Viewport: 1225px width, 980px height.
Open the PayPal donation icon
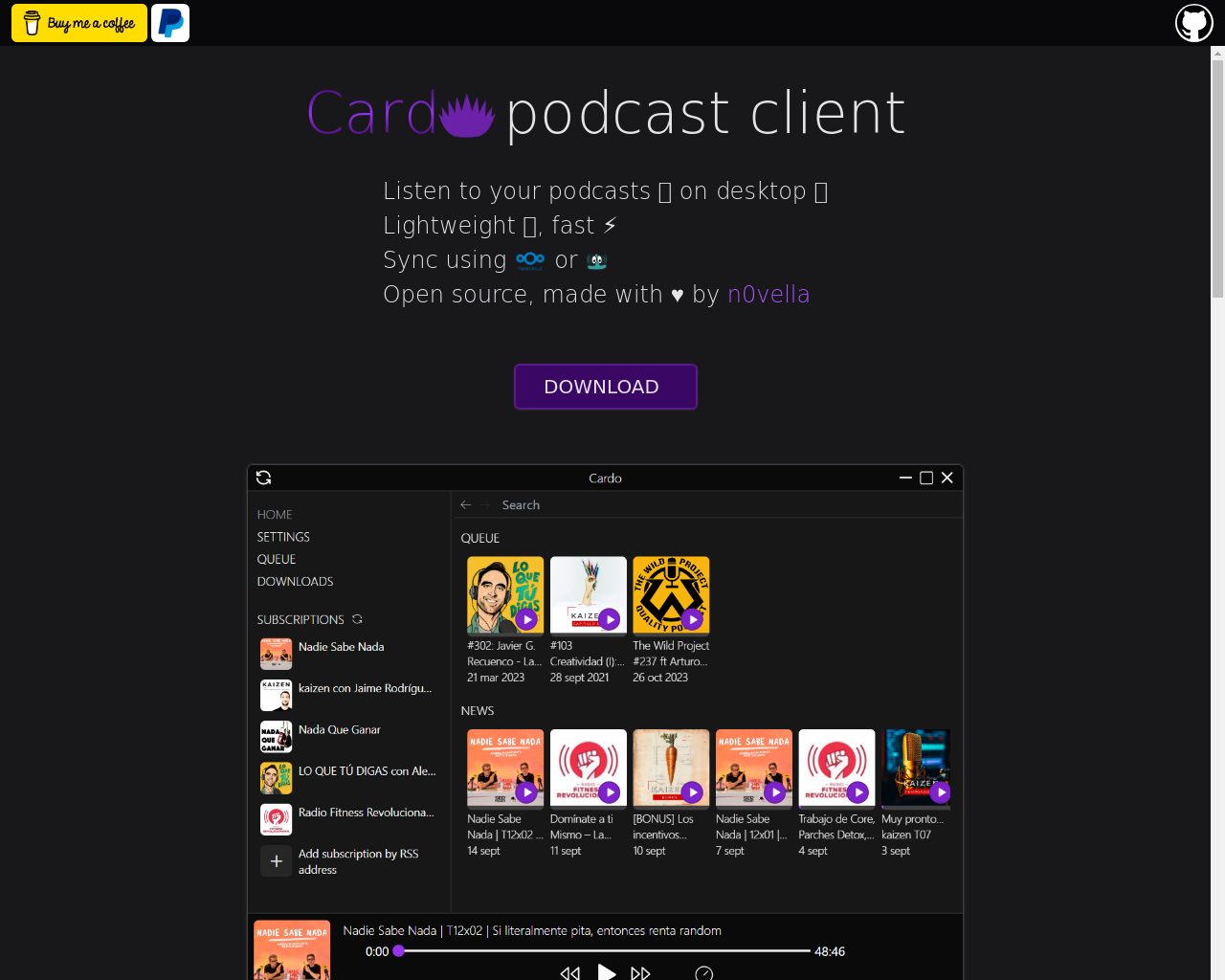point(170,23)
